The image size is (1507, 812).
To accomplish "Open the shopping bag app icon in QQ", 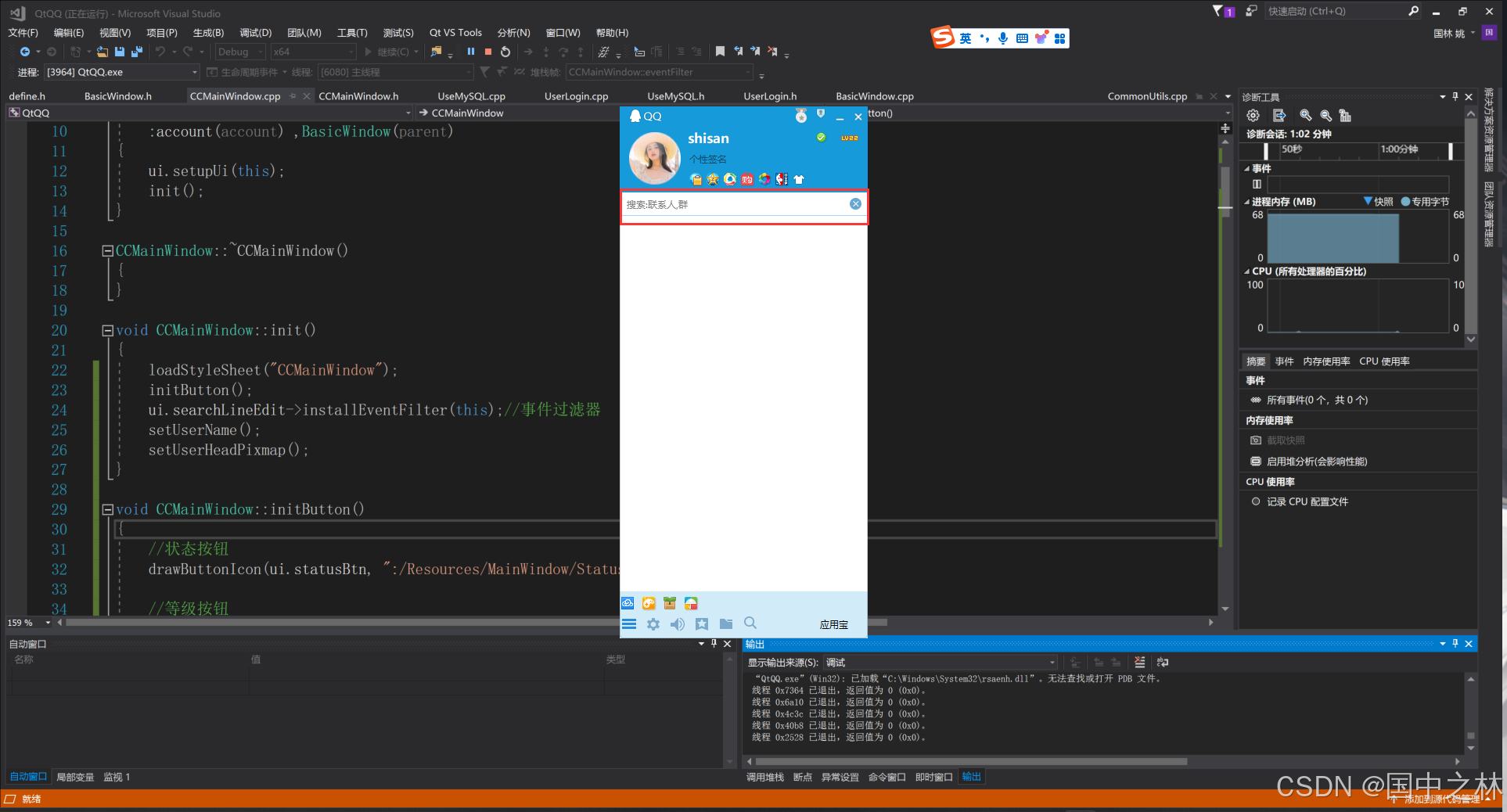I will coord(747,179).
